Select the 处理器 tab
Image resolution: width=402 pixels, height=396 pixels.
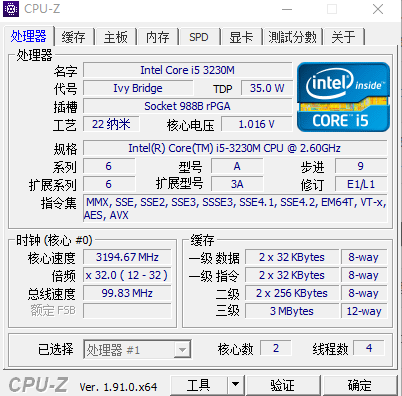[x=29, y=36]
